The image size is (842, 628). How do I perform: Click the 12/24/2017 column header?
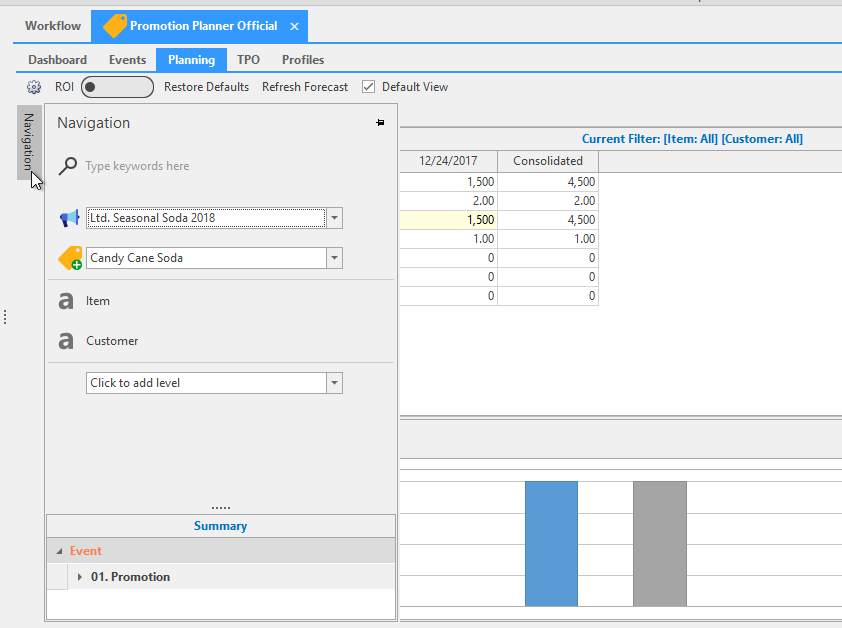click(x=448, y=161)
